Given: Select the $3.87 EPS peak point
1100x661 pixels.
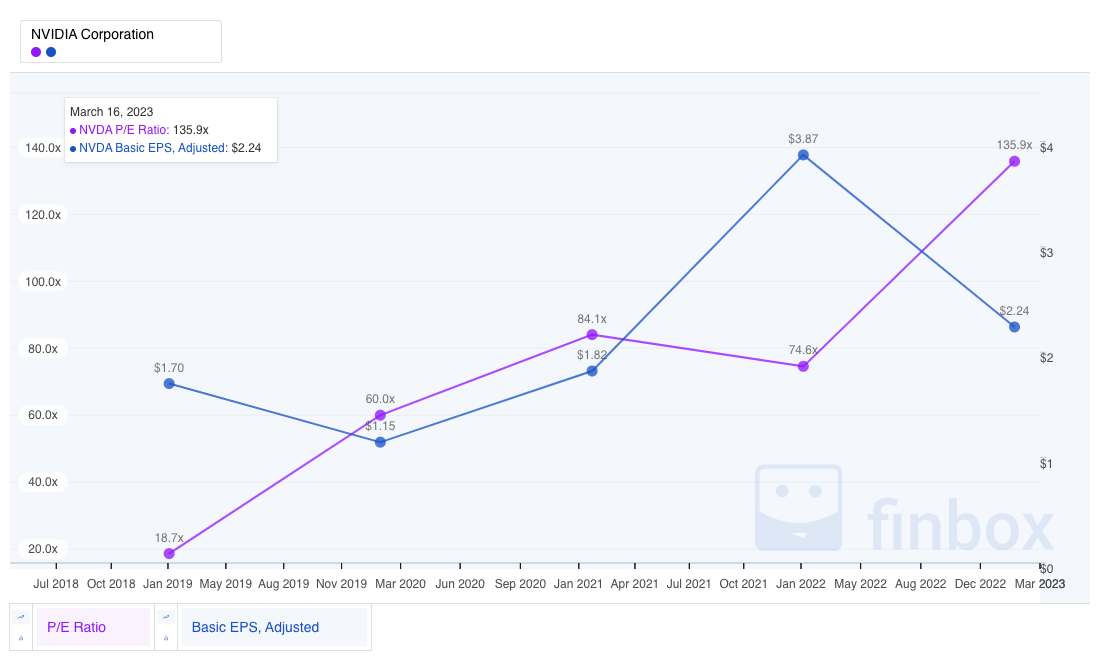Looking at the screenshot, I should click(x=803, y=155).
